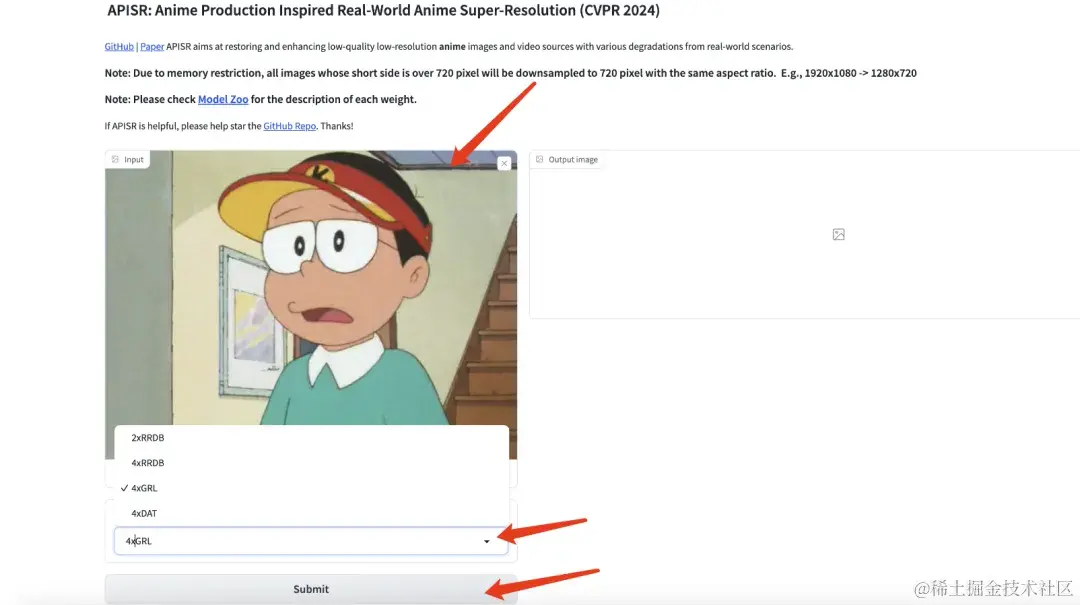Screen dimensions: 1080x605
Task: Open the Paper link
Action: click(152, 46)
